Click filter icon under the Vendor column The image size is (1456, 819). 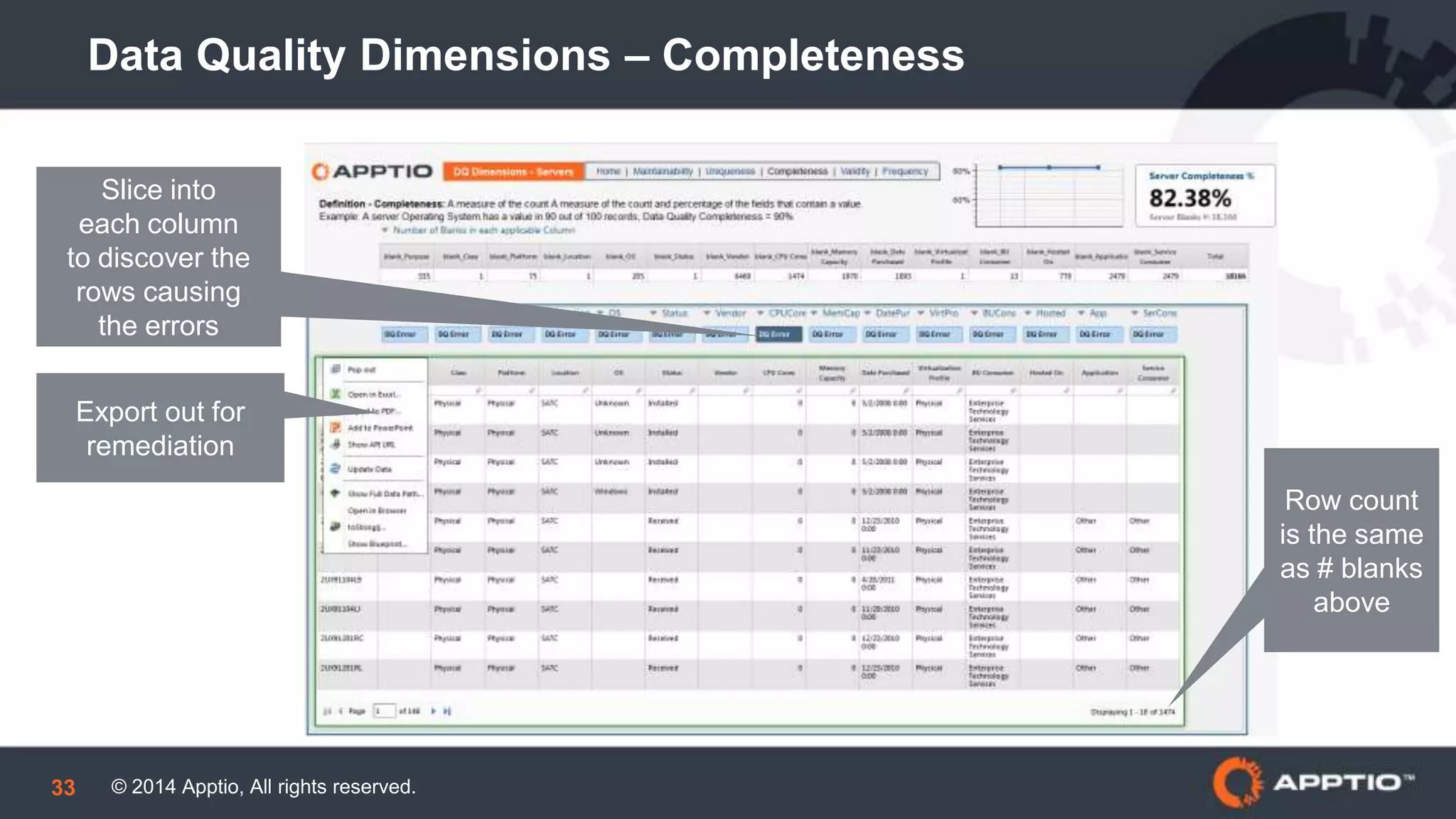point(746,390)
